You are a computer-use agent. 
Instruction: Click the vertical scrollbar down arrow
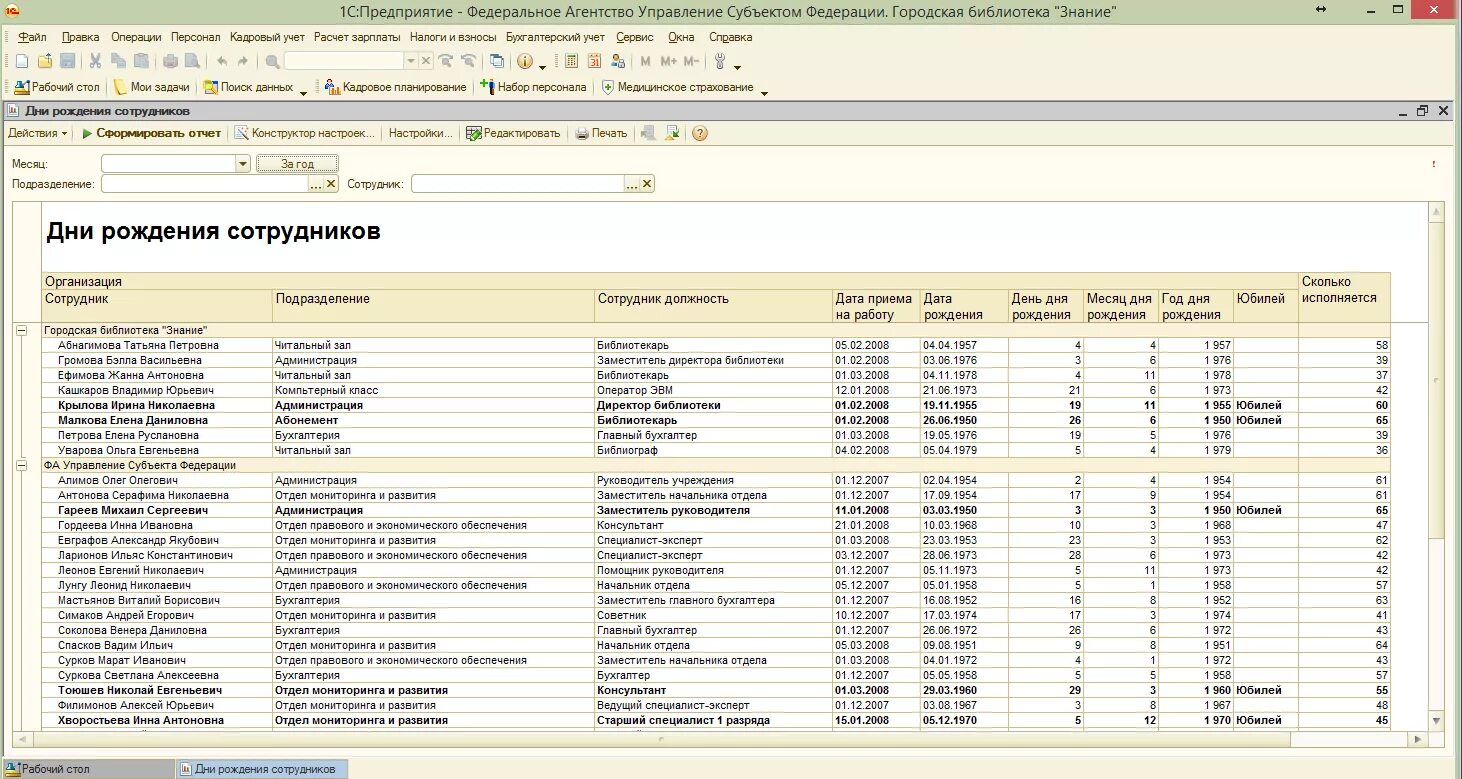(x=1437, y=721)
